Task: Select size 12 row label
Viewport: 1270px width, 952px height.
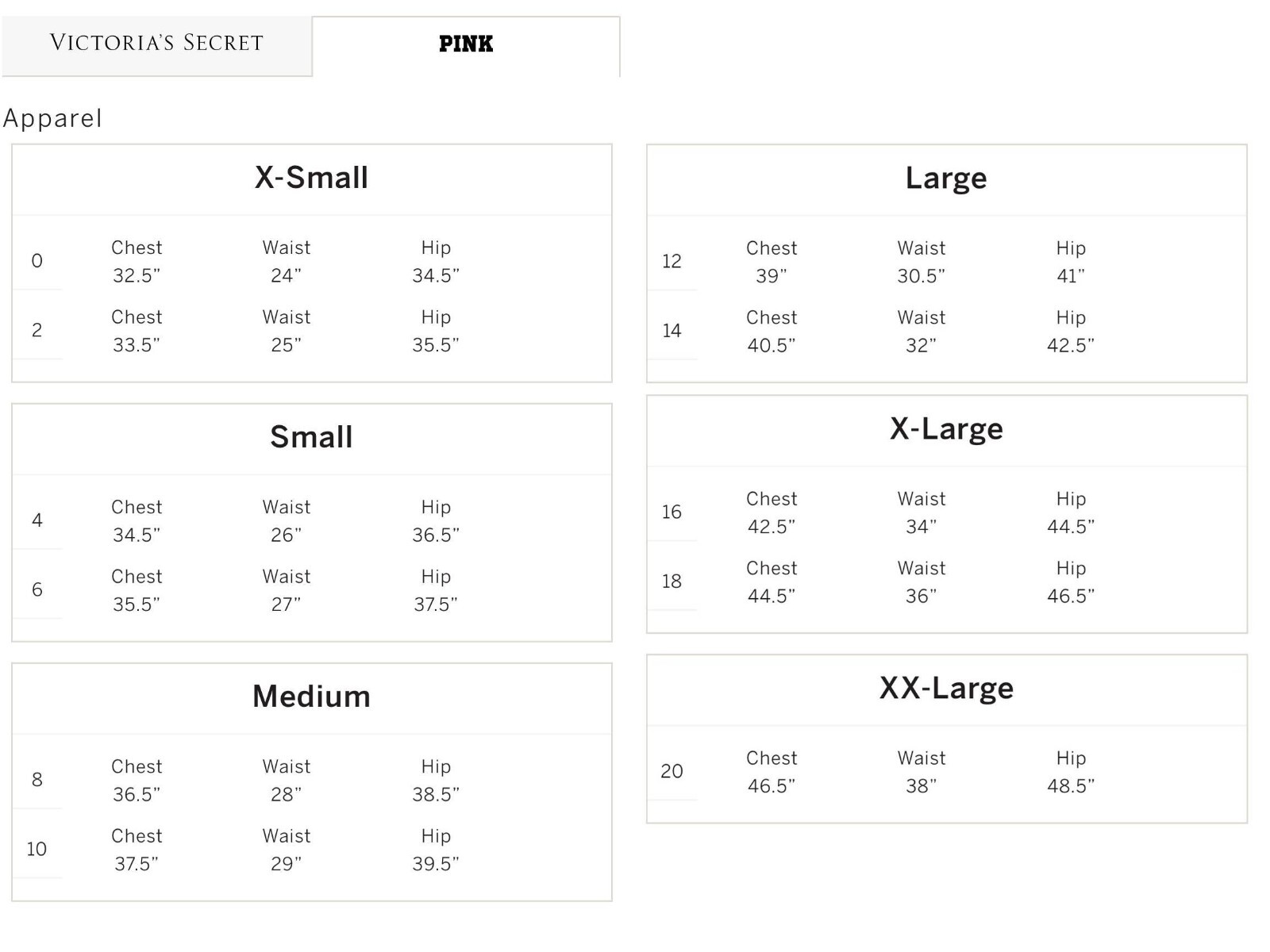Action: point(672,261)
